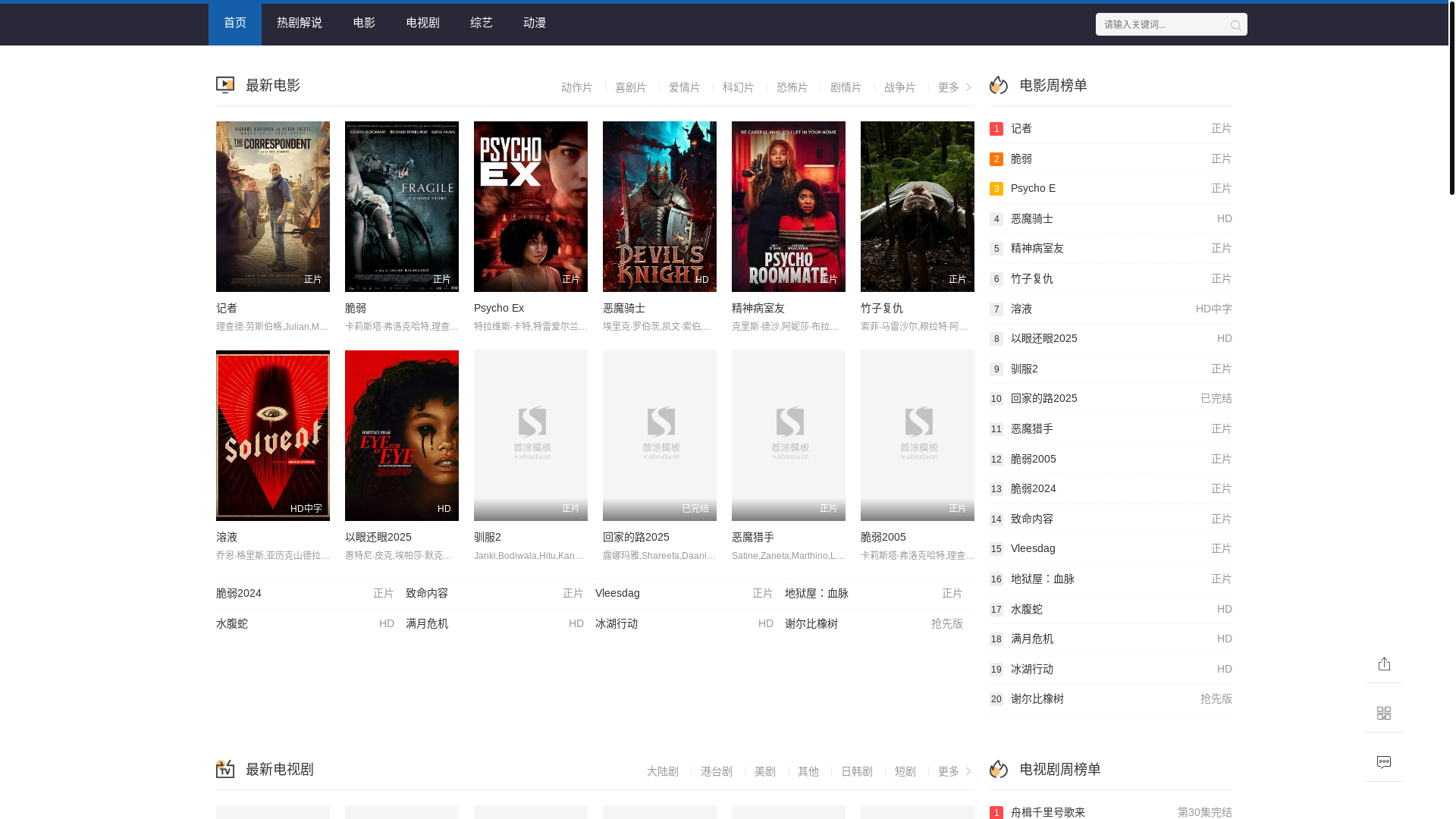This screenshot has width=1456, height=819.
Task: Click the search magnifier icon
Action: tap(1235, 25)
